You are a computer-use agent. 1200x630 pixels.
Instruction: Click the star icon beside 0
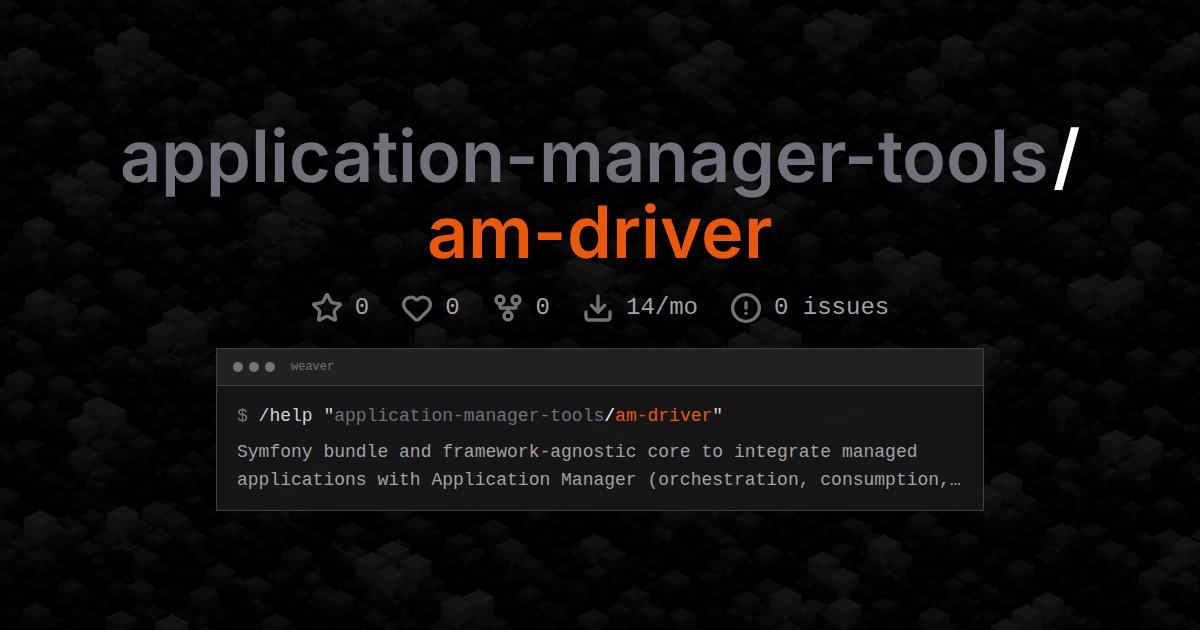tap(327, 307)
